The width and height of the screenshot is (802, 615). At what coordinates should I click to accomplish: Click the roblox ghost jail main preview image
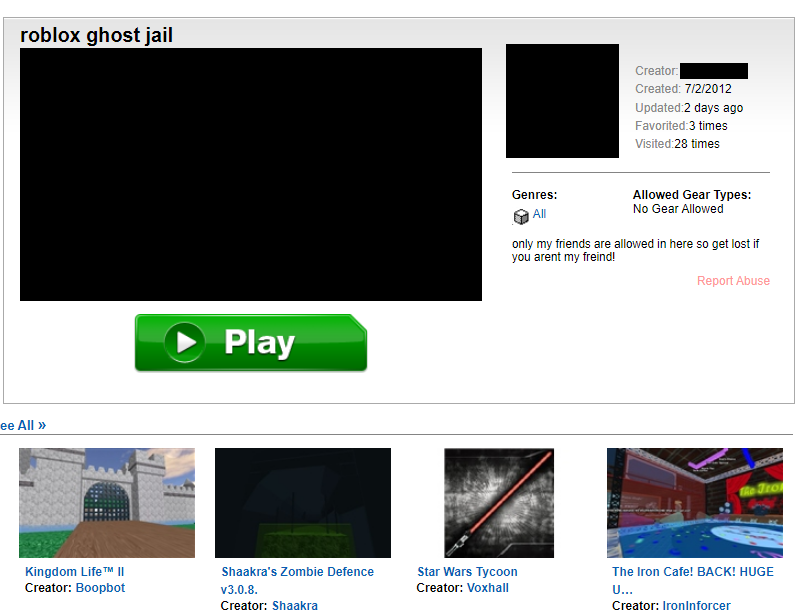[250, 174]
